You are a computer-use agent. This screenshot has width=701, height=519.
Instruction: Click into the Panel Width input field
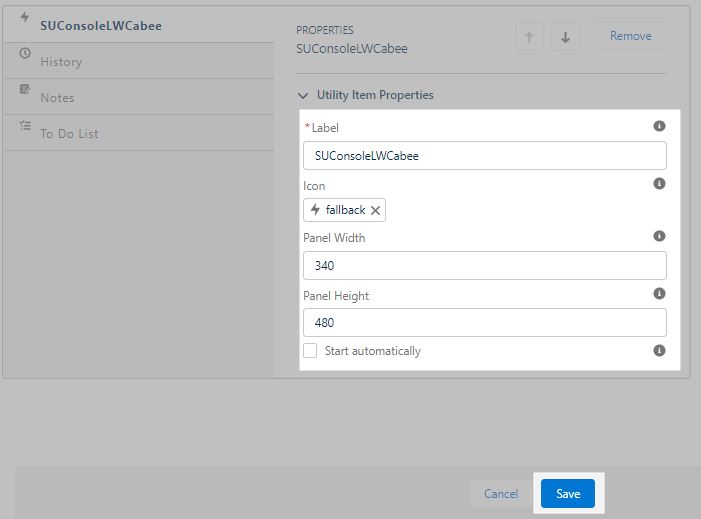click(484, 266)
